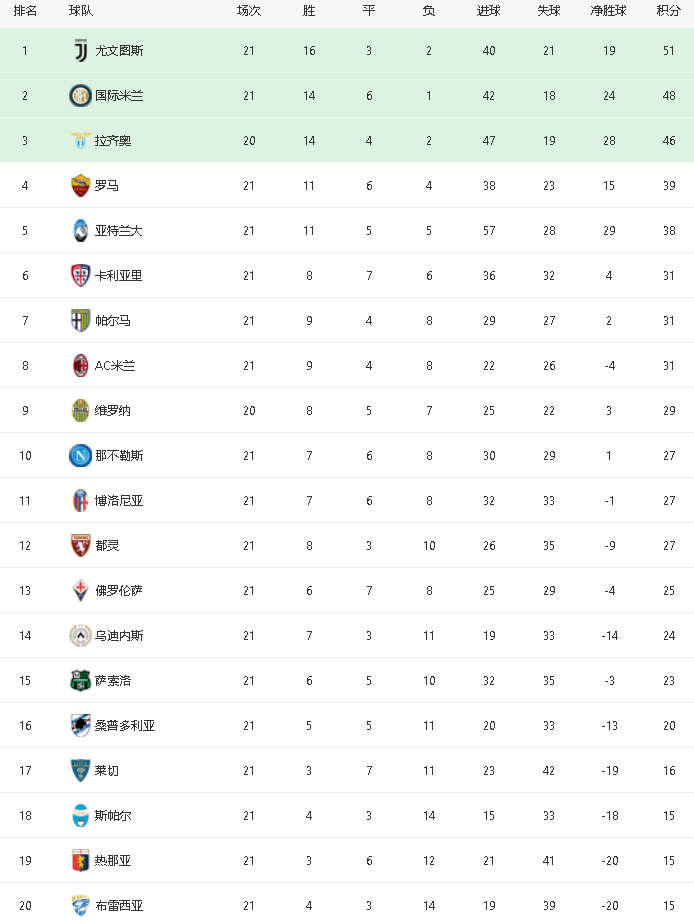Click the 排名 column header
The width and height of the screenshot is (694, 924).
point(25,11)
